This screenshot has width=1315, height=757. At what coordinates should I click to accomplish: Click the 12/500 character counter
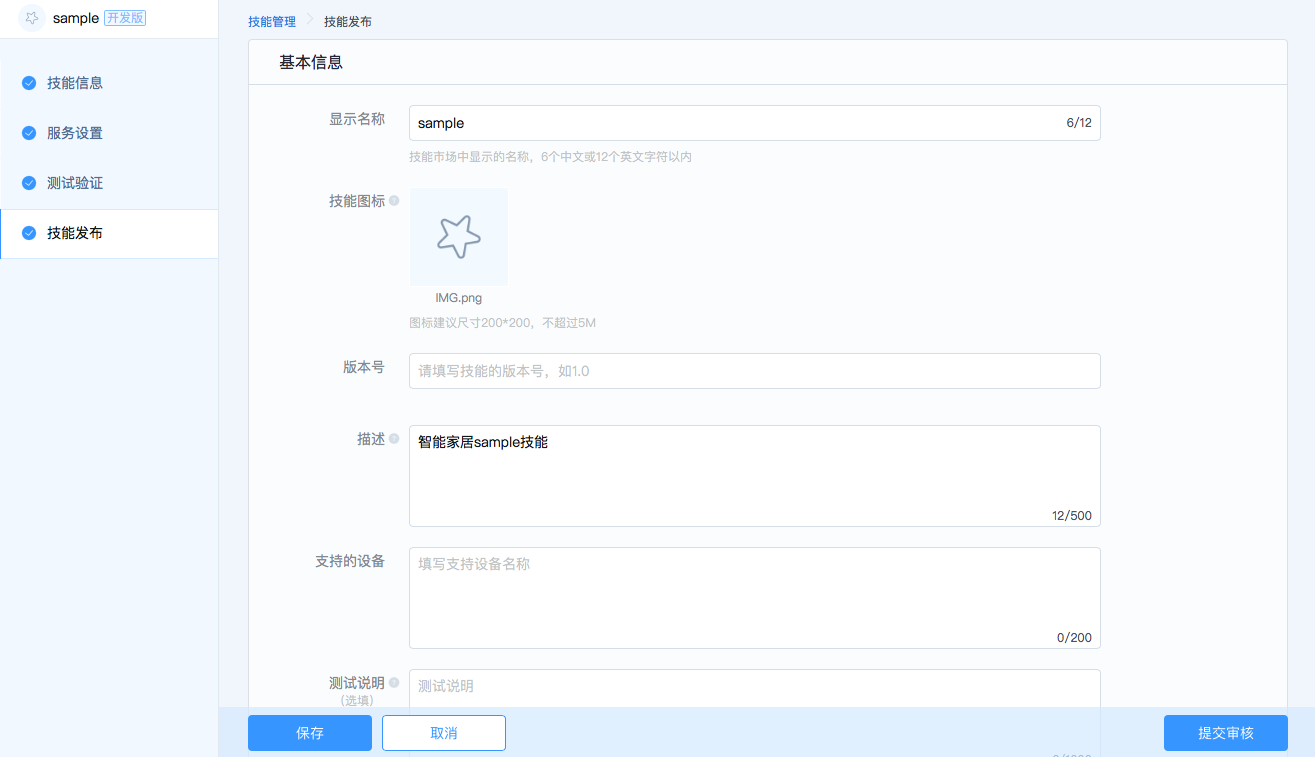[1072, 516]
